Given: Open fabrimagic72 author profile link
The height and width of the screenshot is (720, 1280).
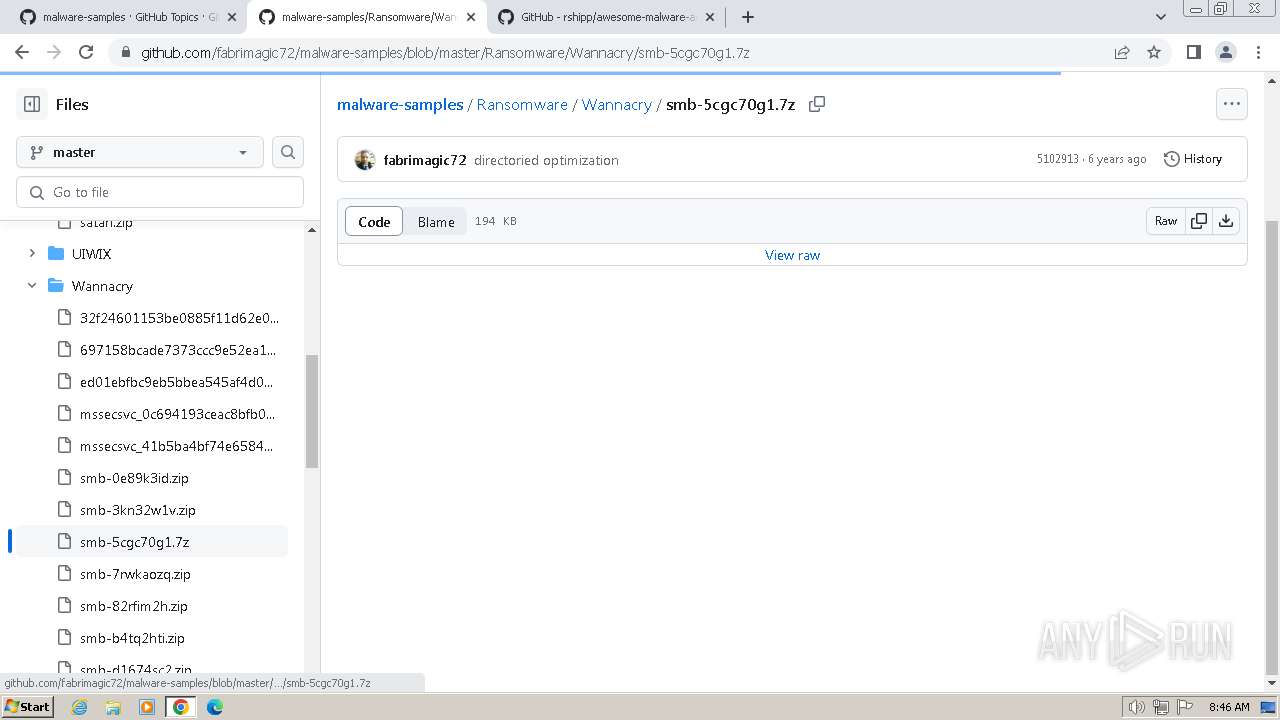Looking at the screenshot, I should click(425, 160).
